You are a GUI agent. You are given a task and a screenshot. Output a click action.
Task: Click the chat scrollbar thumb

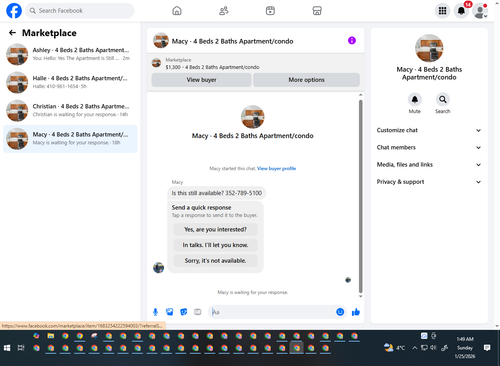[360, 196]
